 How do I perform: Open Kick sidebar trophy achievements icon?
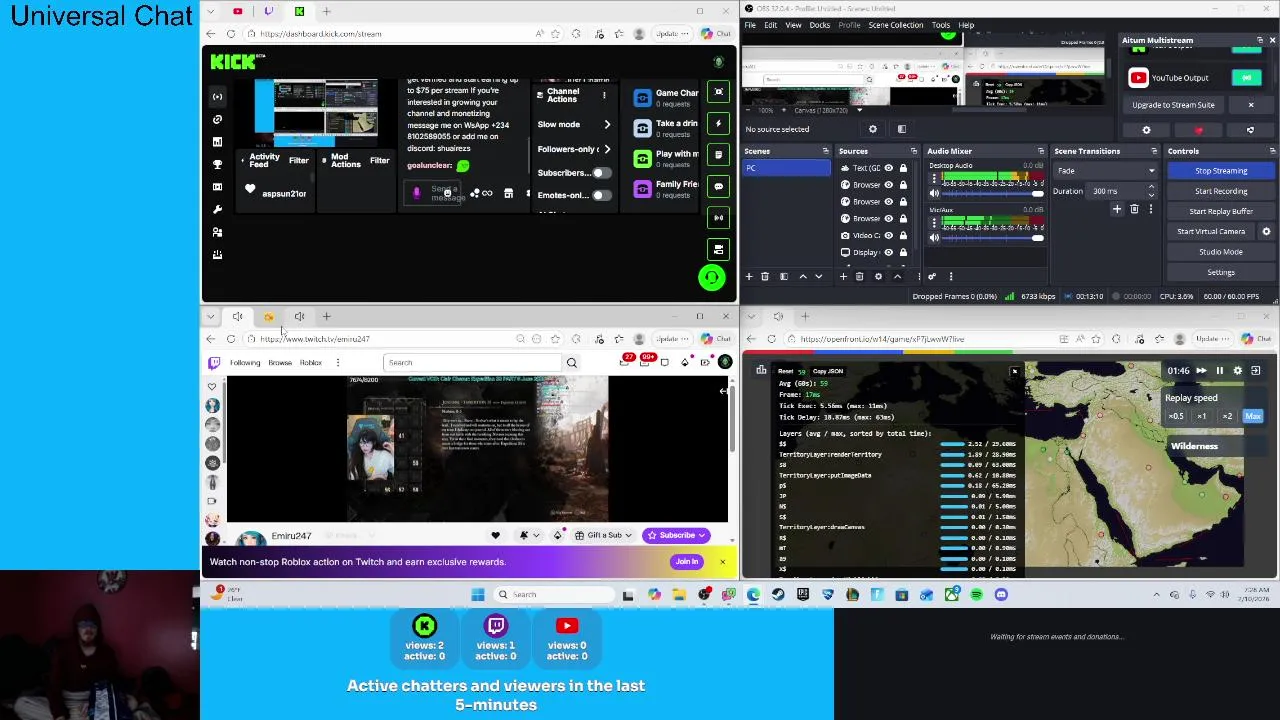(217, 165)
